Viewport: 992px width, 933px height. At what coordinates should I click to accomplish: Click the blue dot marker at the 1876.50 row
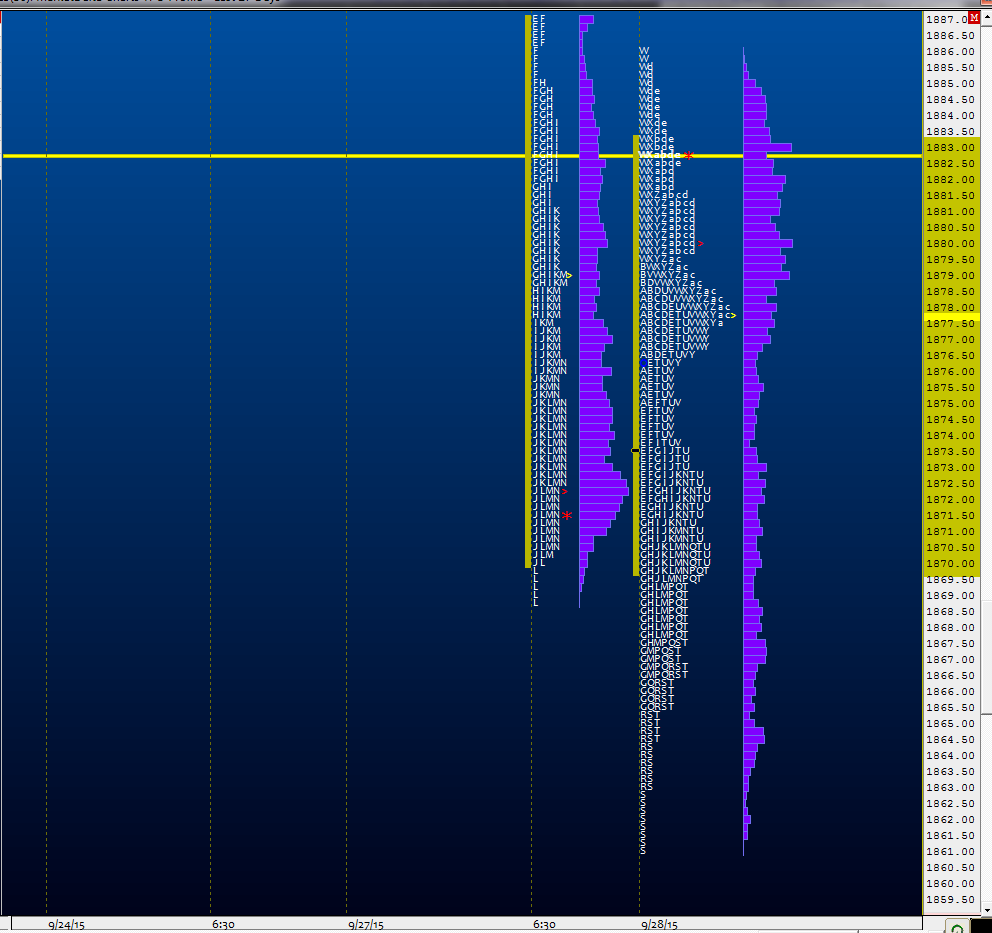click(643, 364)
